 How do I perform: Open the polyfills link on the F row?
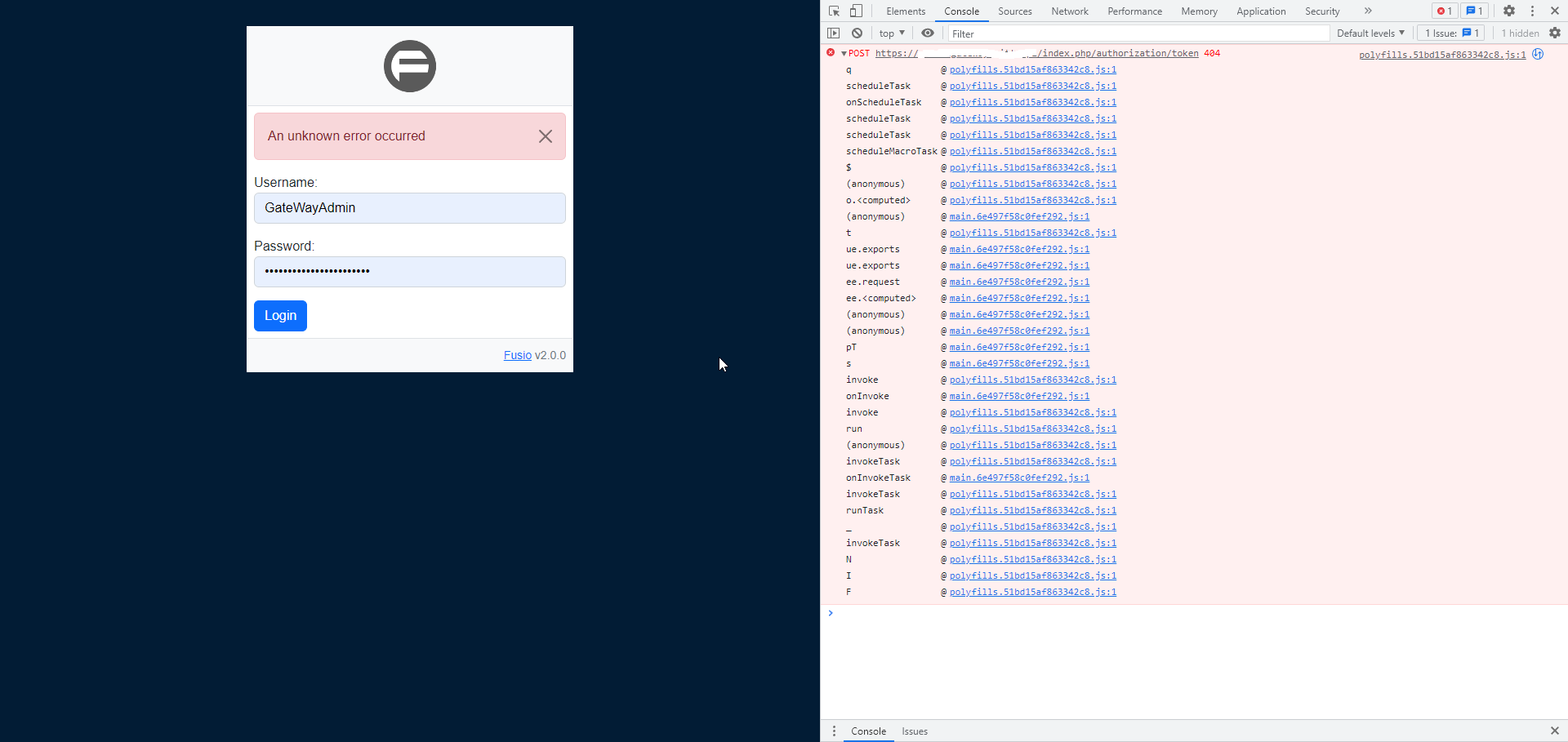pos(1033,592)
